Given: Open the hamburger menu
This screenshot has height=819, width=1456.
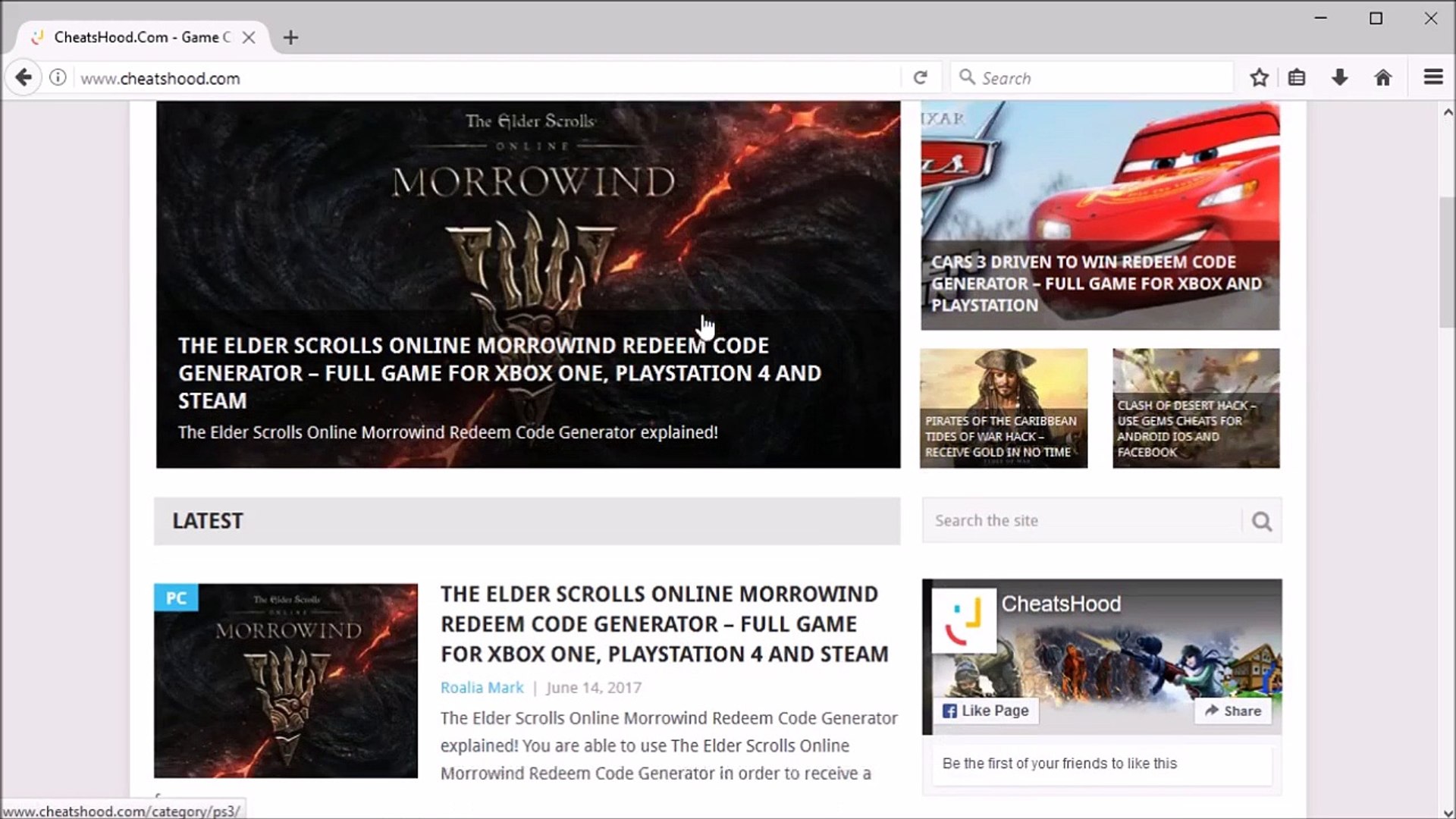Looking at the screenshot, I should pyautogui.click(x=1432, y=77).
